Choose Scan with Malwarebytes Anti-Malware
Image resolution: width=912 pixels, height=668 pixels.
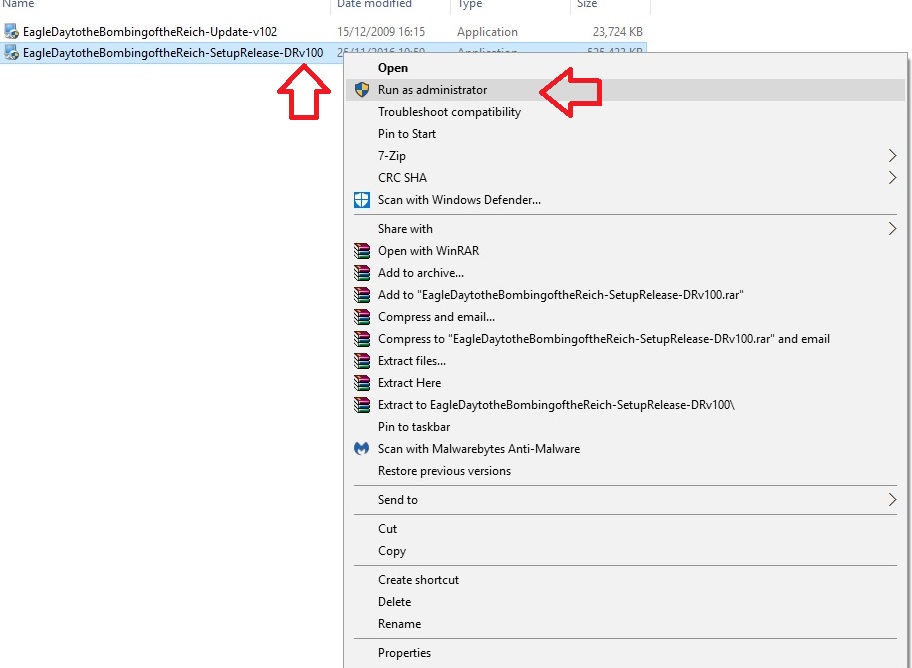[625, 449]
